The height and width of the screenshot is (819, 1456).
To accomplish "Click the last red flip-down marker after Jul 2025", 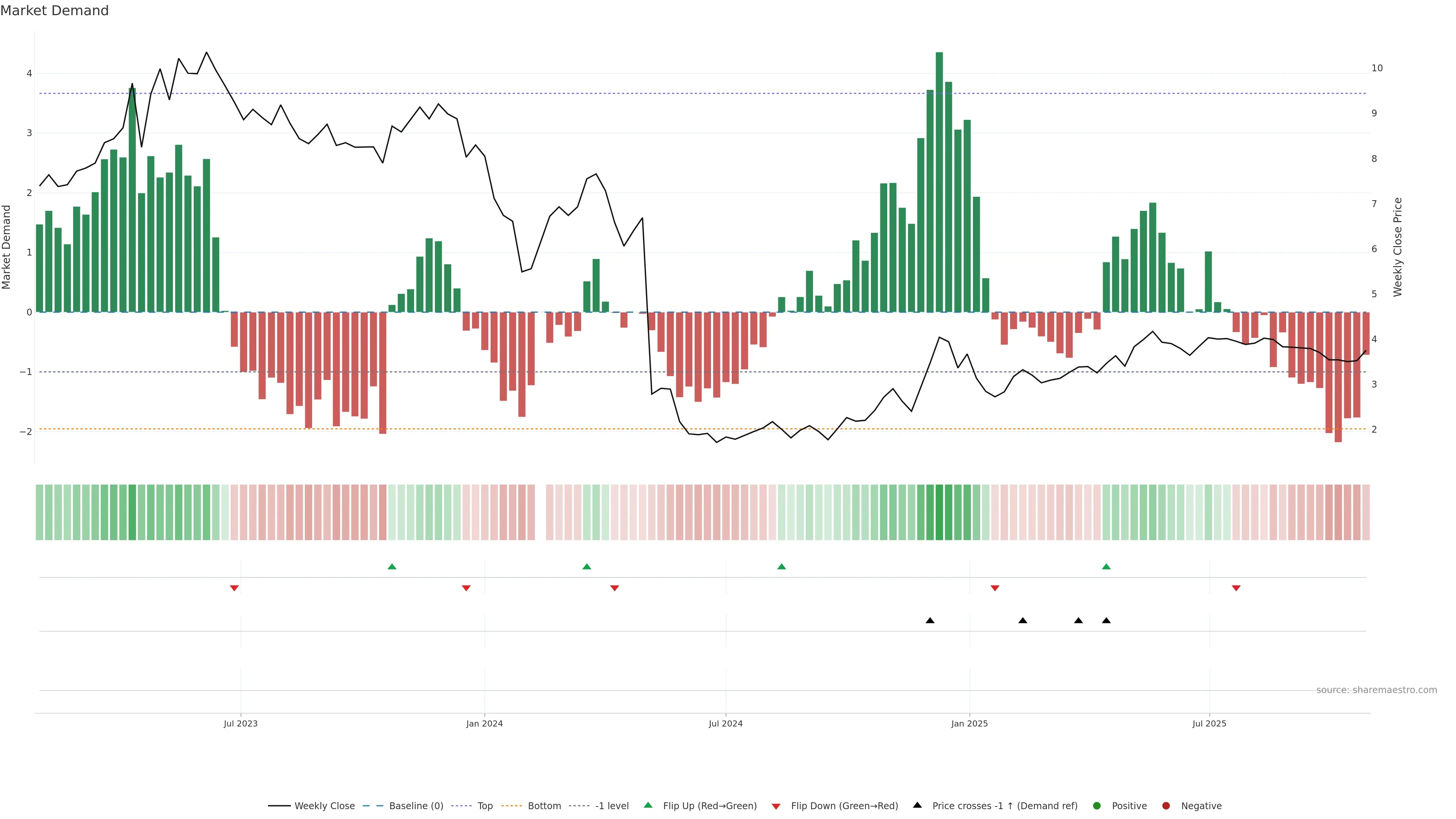I will click(1236, 588).
